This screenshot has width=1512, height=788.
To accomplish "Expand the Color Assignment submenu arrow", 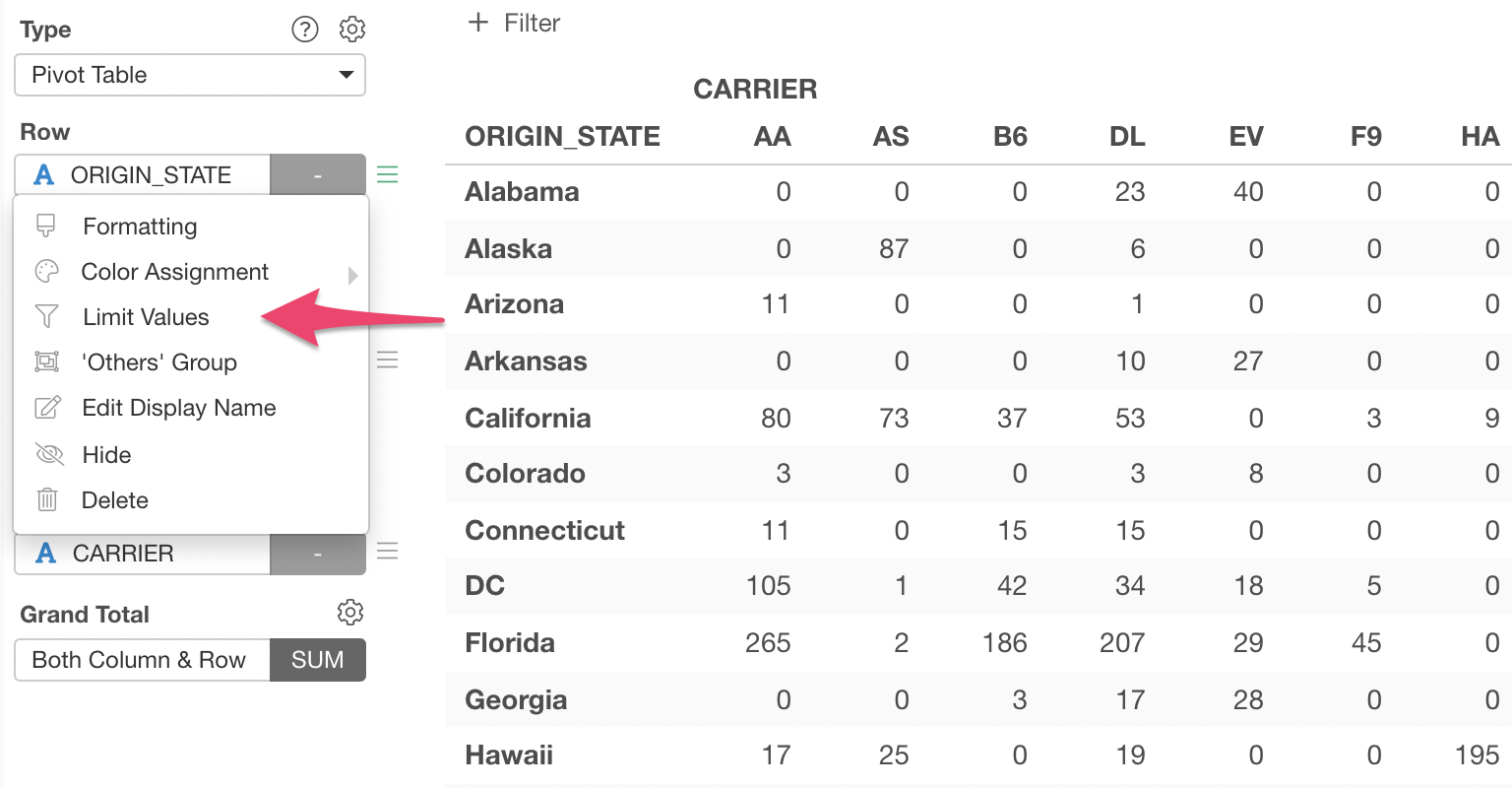I will pos(352,275).
